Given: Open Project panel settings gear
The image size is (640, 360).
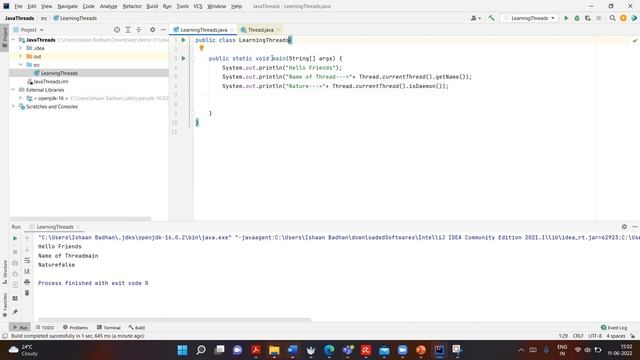Looking at the screenshot, I should click(152, 30).
